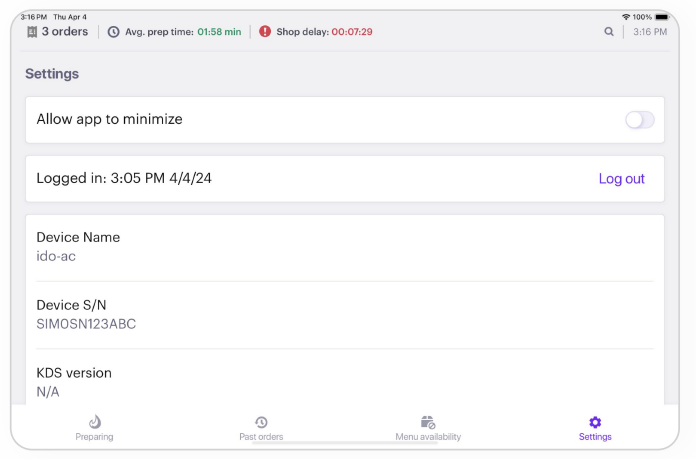The image size is (696, 459).
Task: Click the Shop delay label
Action: (302, 32)
